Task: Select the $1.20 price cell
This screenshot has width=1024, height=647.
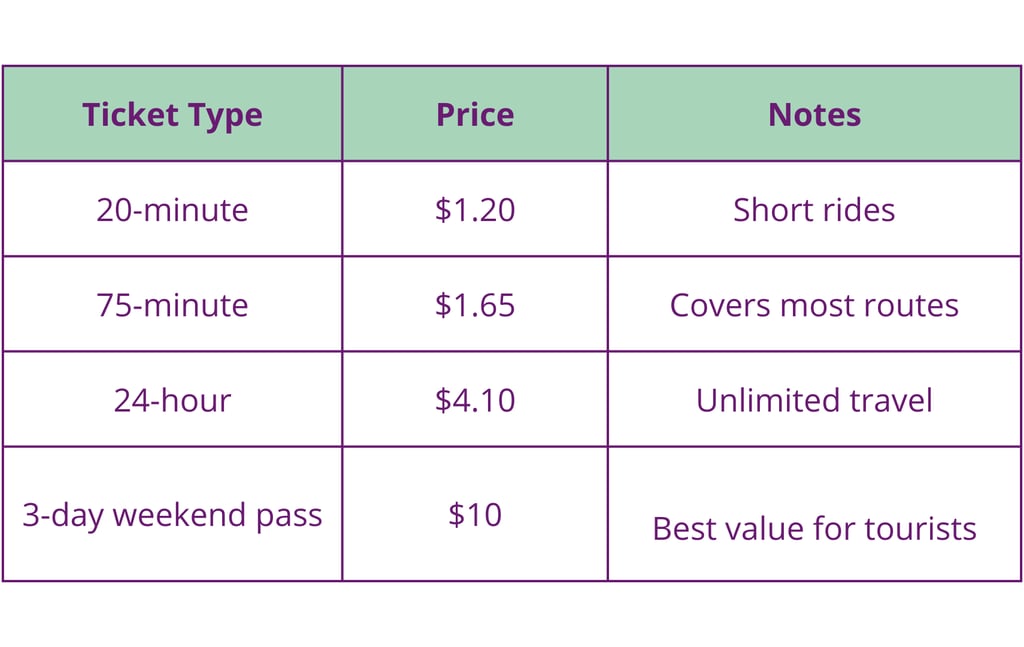Action: coord(475,210)
